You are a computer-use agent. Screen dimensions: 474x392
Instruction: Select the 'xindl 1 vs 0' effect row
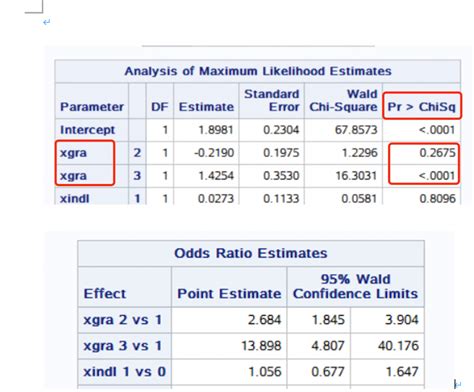[x=124, y=372]
